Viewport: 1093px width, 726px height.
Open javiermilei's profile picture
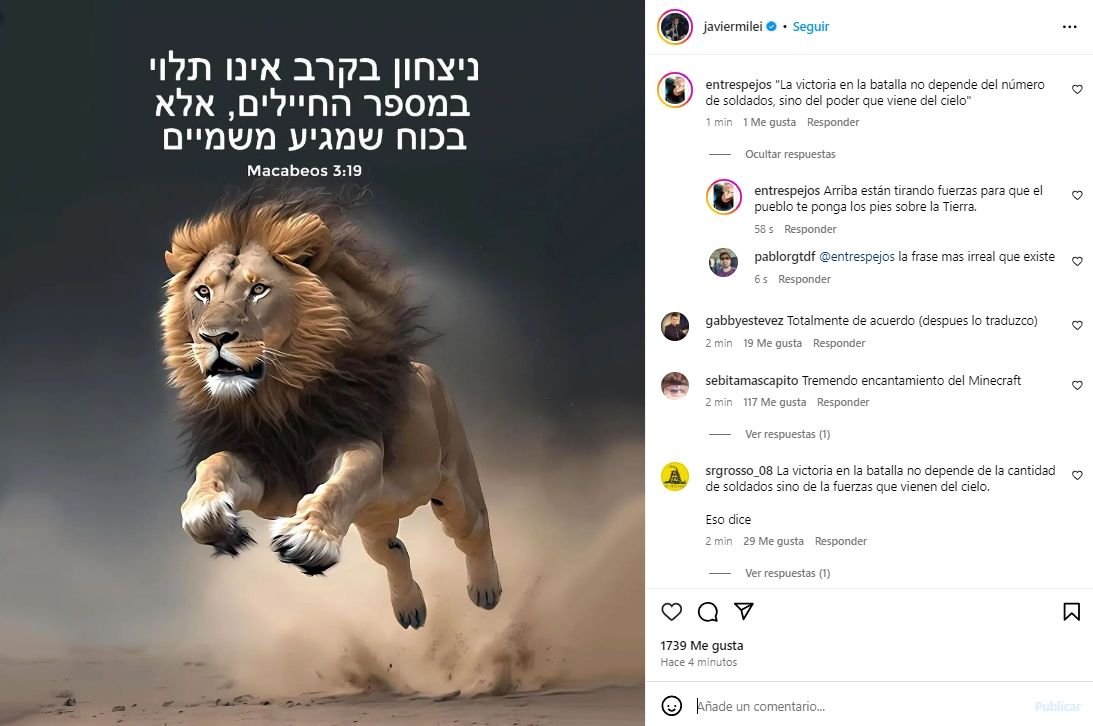[x=675, y=27]
